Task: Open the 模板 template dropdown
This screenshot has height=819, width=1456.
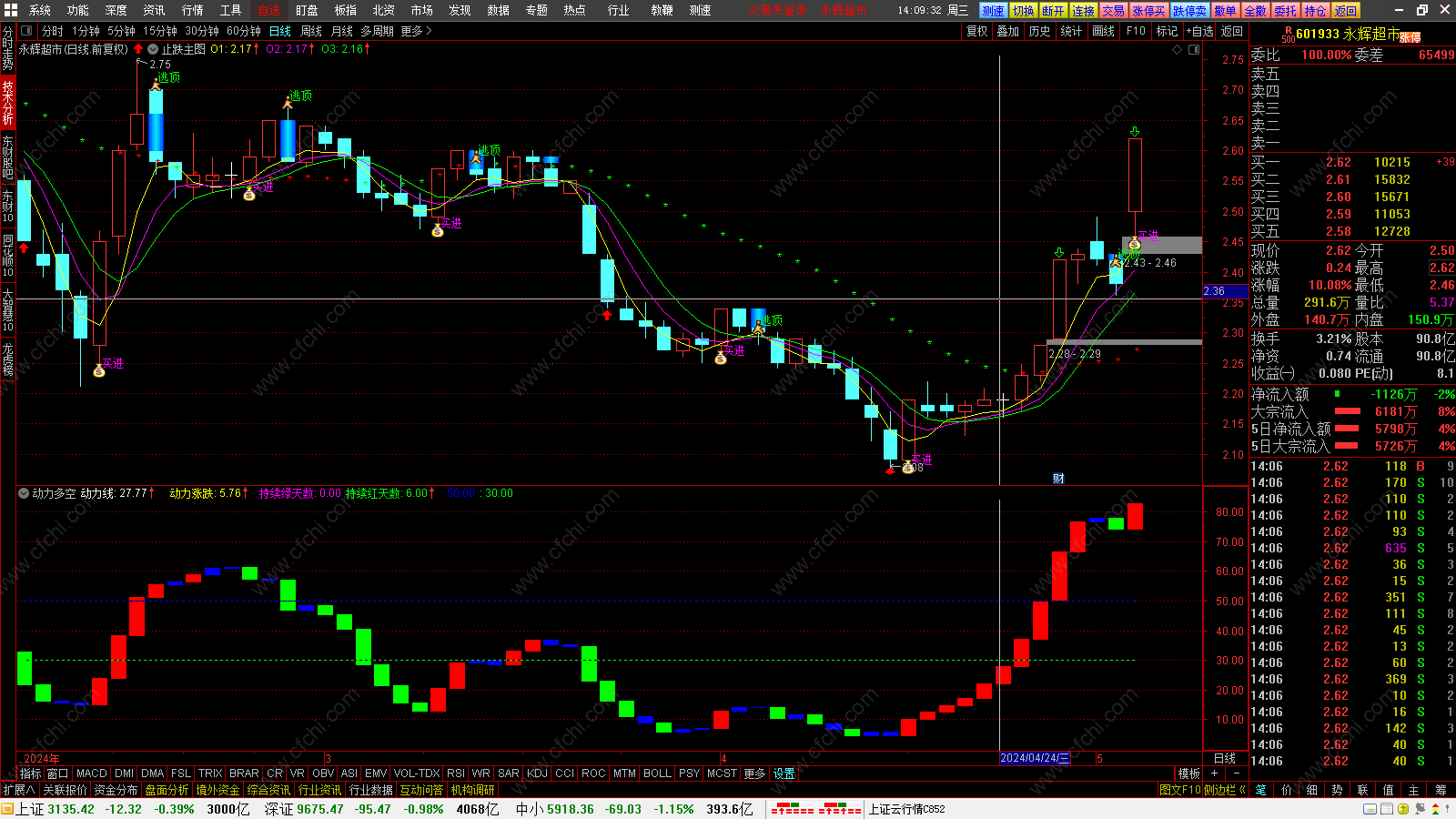Action: [x=1189, y=773]
